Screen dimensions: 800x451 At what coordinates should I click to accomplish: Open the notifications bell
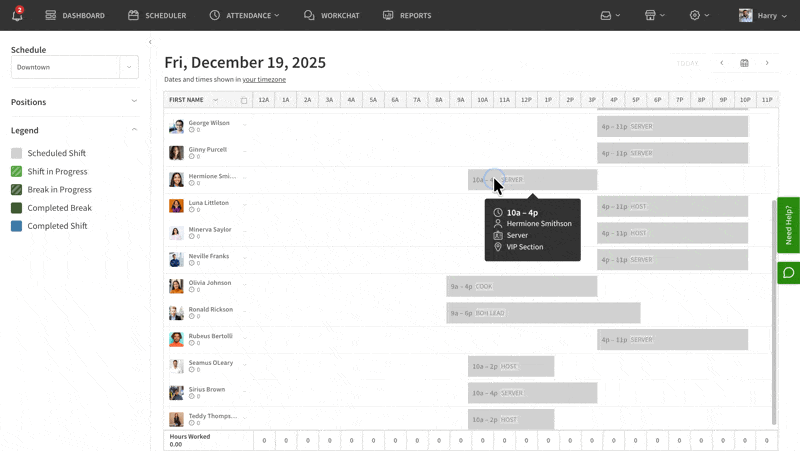(x=17, y=15)
